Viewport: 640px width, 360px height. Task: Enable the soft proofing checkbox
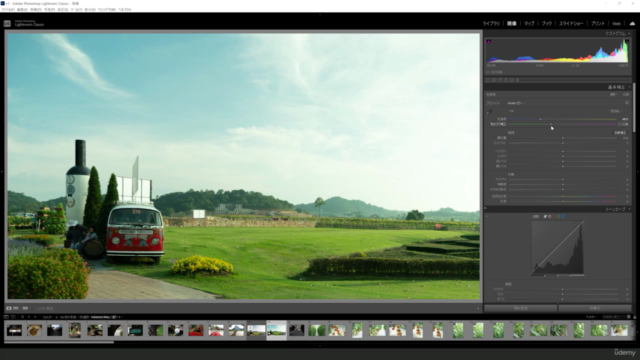(x=36, y=308)
